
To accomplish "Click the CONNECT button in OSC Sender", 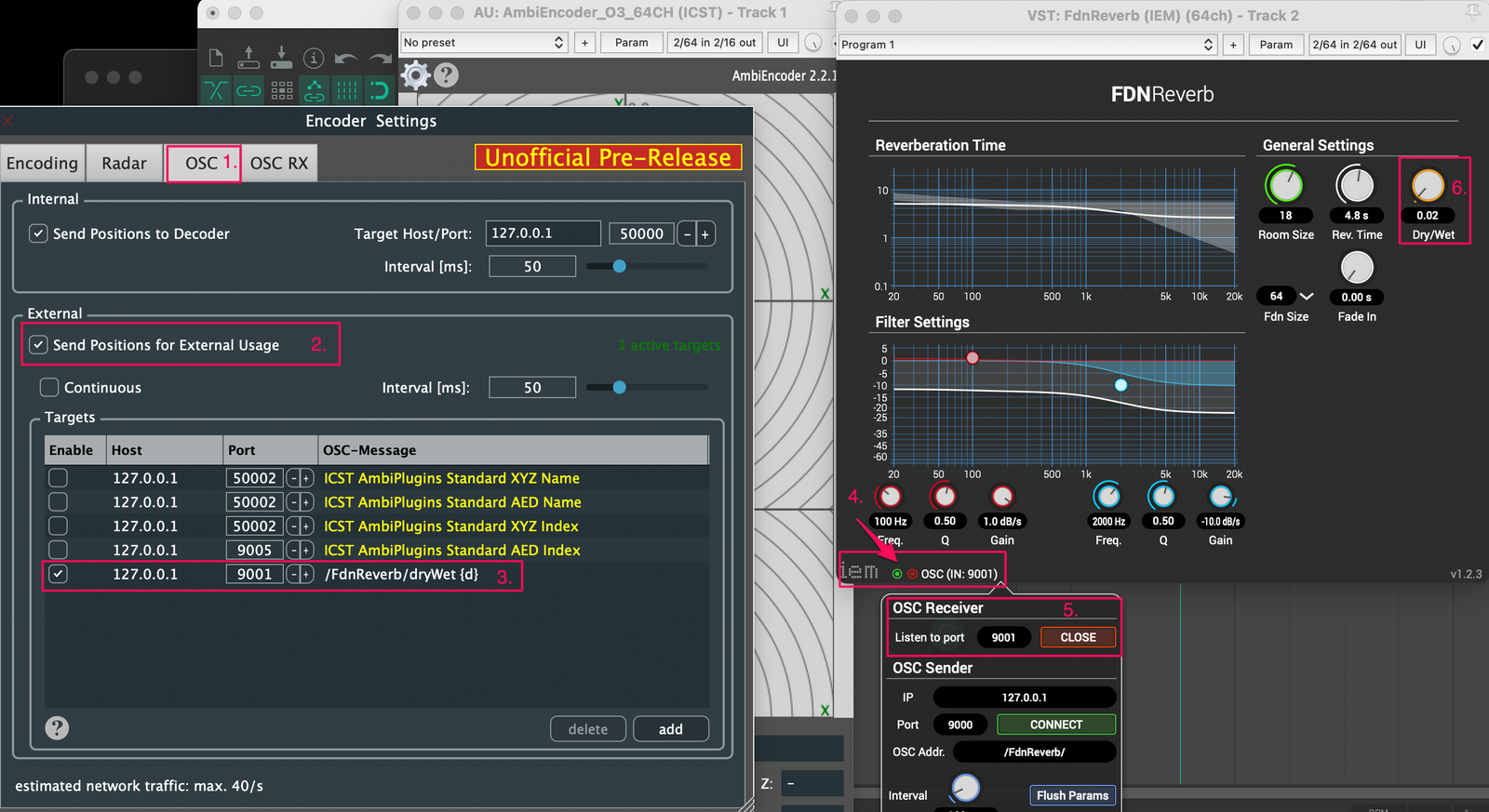I will coord(1055,725).
